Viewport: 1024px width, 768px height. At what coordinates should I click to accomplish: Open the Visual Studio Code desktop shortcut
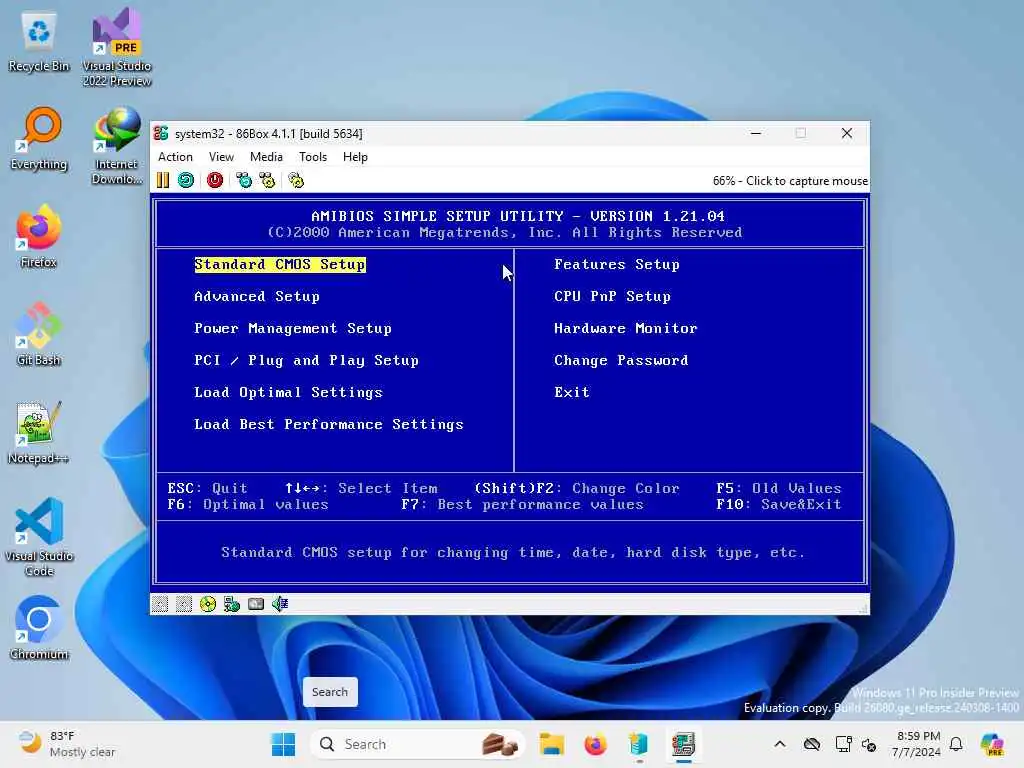(x=39, y=537)
